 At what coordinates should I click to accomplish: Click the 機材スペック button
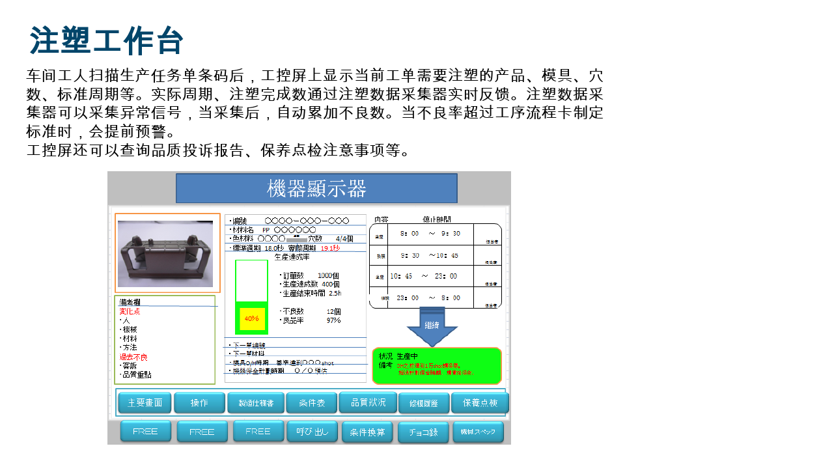click(x=479, y=432)
